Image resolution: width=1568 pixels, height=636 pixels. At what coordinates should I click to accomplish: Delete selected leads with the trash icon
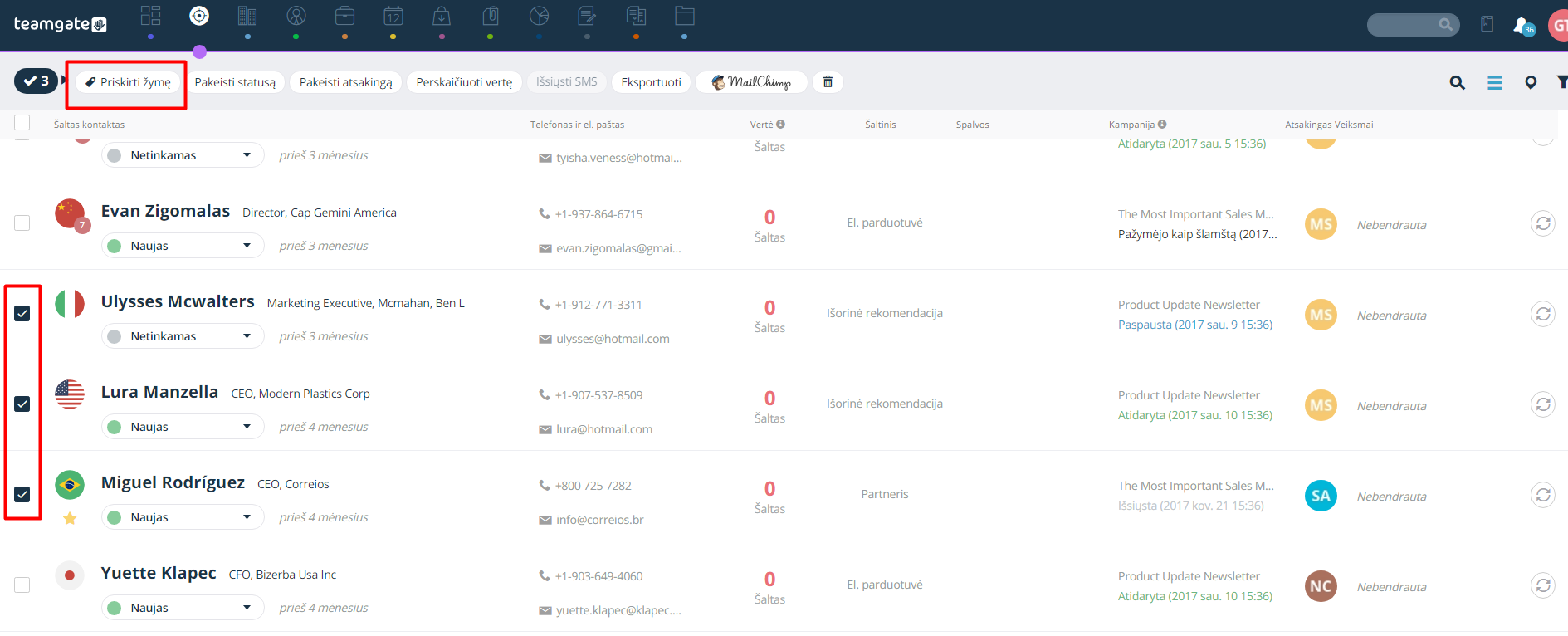click(x=828, y=81)
